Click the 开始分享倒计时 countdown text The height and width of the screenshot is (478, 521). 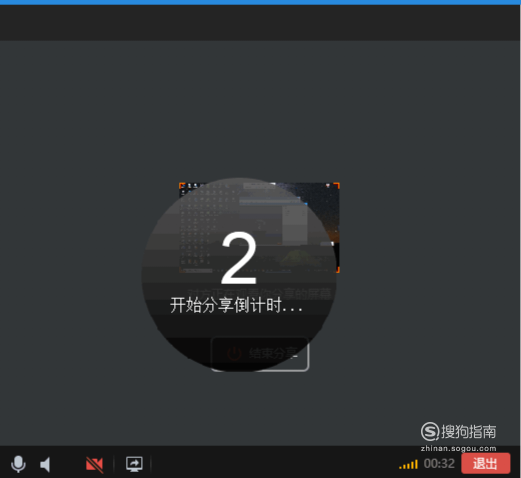click(x=236, y=305)
